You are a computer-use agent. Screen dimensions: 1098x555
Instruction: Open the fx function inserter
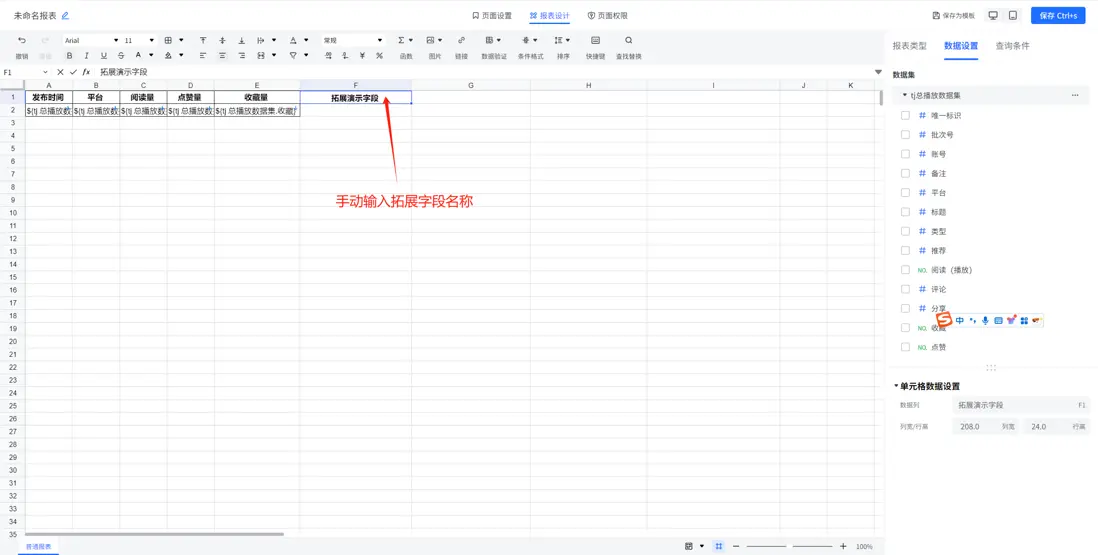point(86,72)
